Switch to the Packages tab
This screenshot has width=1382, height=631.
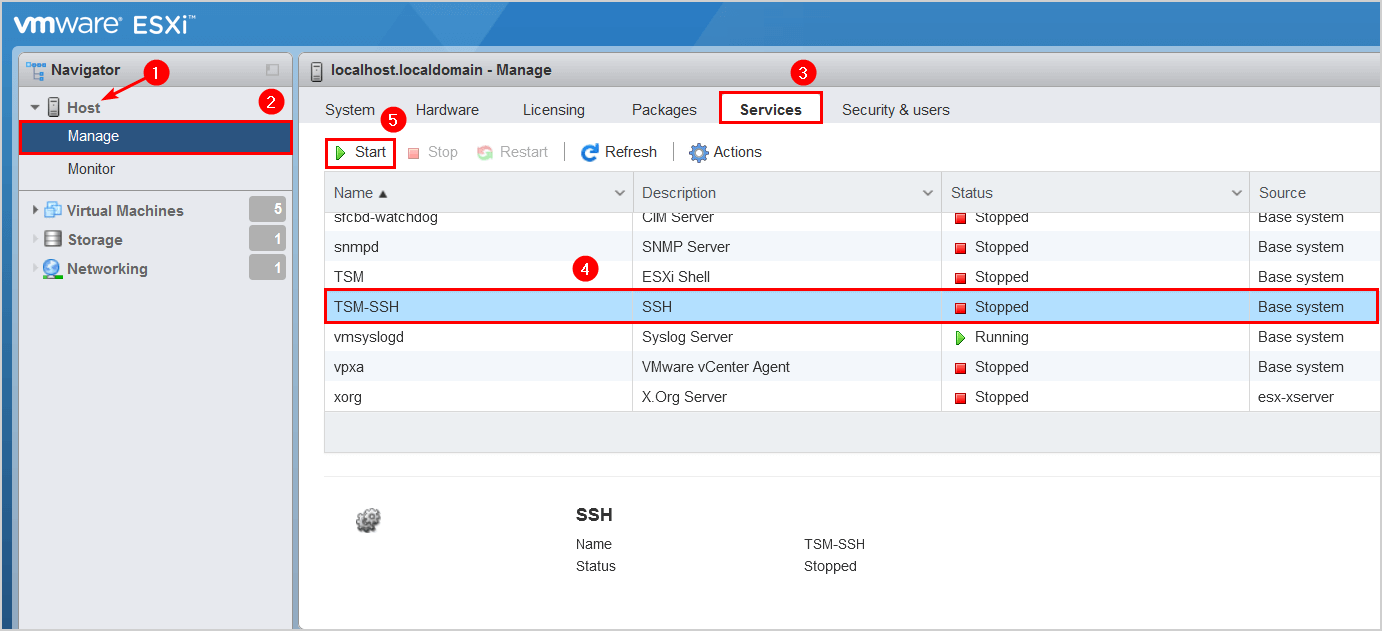pos(664,110)
